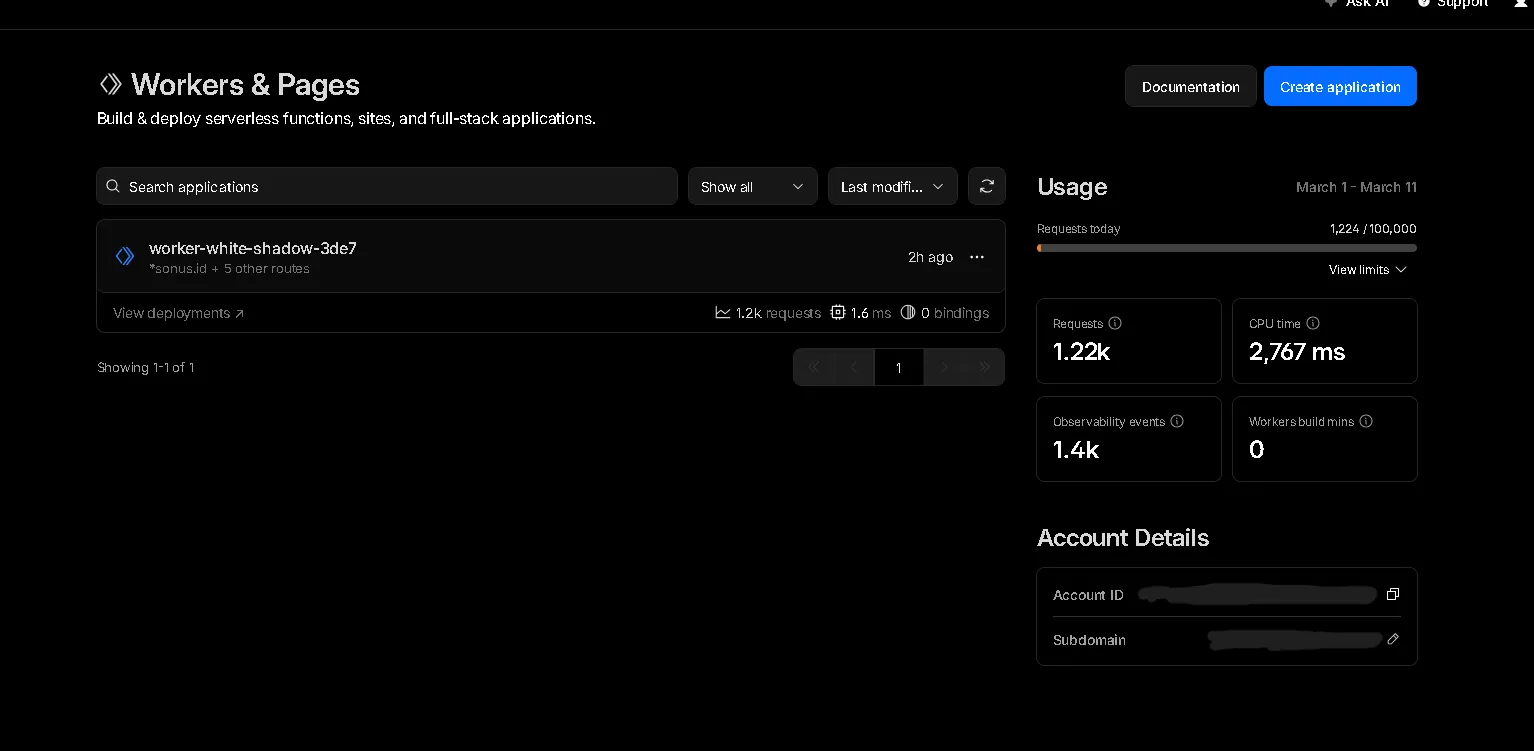Click the bindings icon next to 0 bindings
1534x751 pixels.
pos(908,312)
